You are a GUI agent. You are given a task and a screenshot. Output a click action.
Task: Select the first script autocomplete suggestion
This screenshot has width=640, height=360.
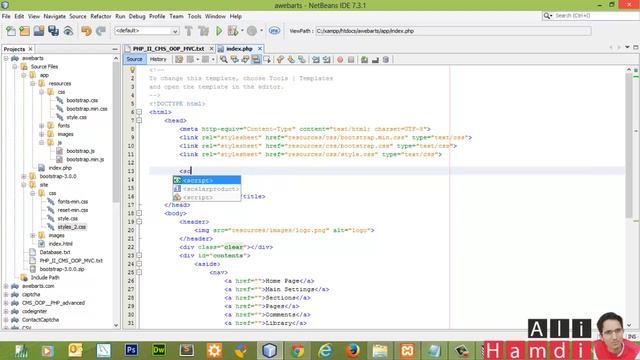point(207,180)
